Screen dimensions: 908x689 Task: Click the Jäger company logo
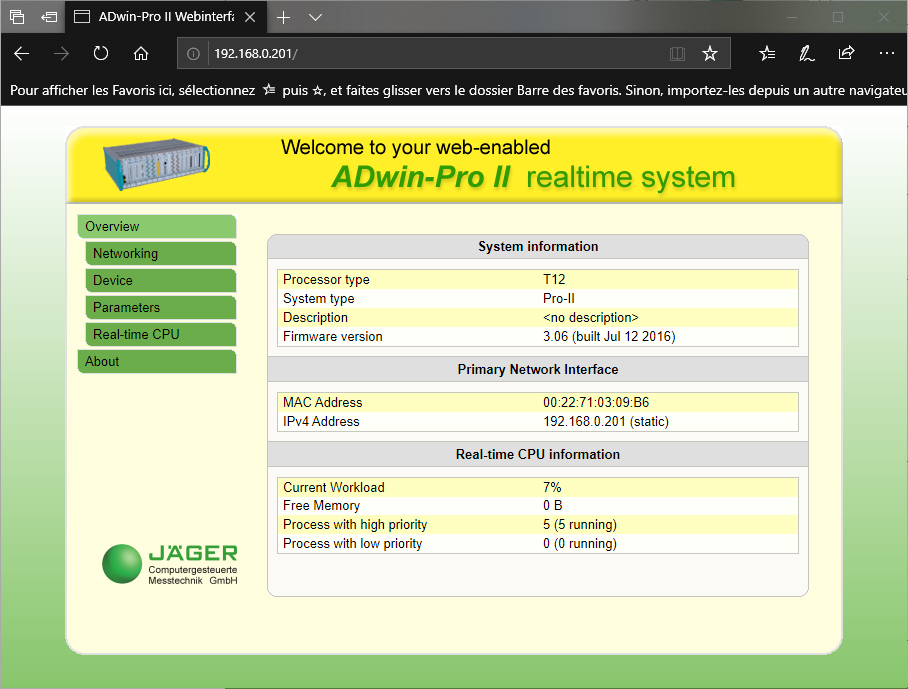pyautogui.click(x=170, y=564)
